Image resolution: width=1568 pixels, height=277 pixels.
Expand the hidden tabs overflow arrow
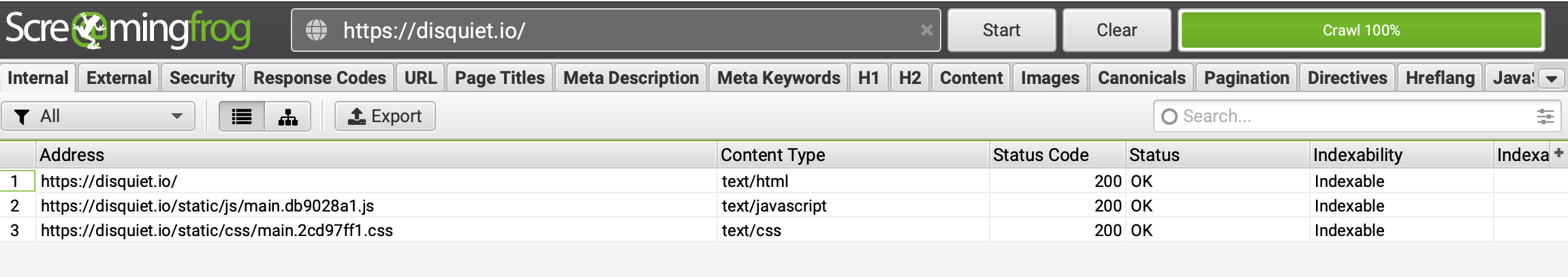(1552, 78)
